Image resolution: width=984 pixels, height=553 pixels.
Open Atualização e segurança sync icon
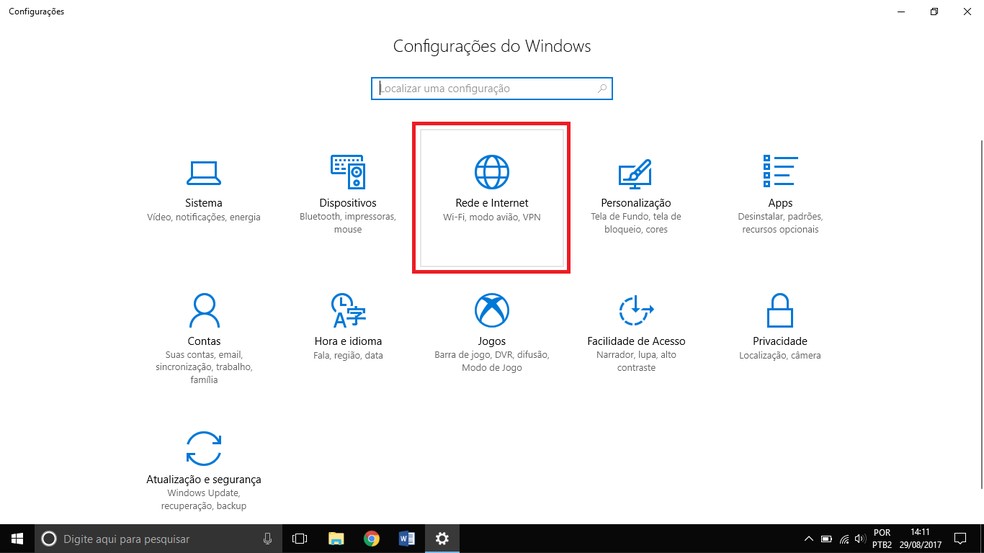(x=204, y=448)
